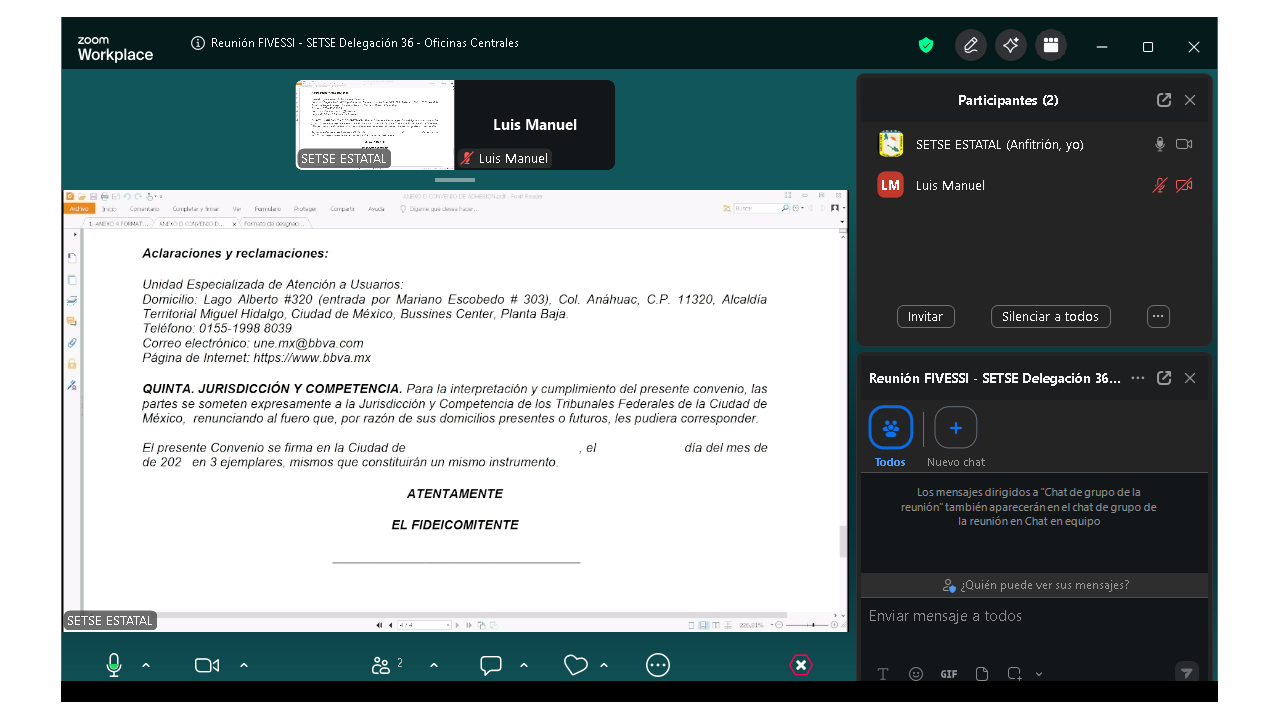Pop out the Participantes panel
Viewport: 1280px width, 720px height.
pyautogui.click(x=1164, y=100)
